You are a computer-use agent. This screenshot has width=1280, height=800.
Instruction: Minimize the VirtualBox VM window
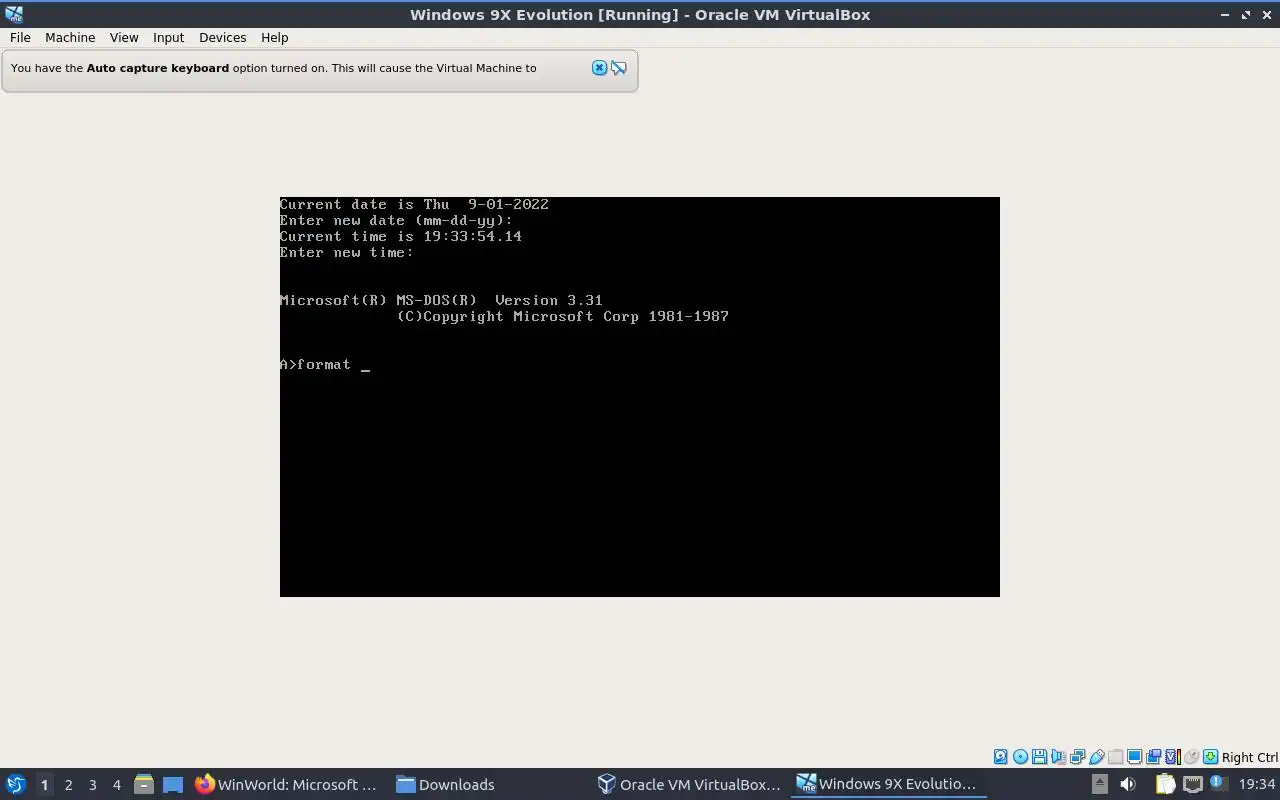click(x=1226, y=14)
